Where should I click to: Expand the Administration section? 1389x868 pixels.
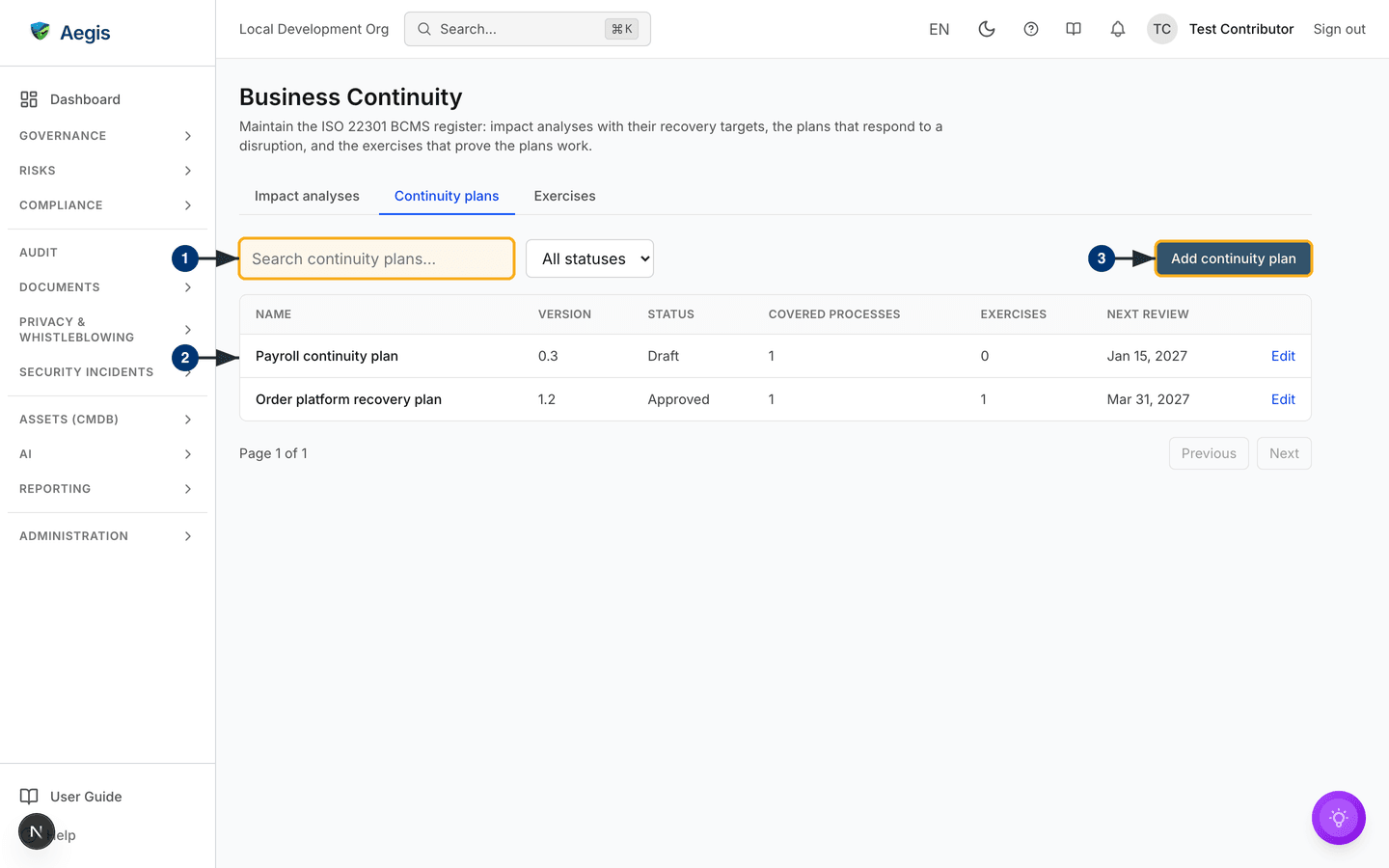107,536
